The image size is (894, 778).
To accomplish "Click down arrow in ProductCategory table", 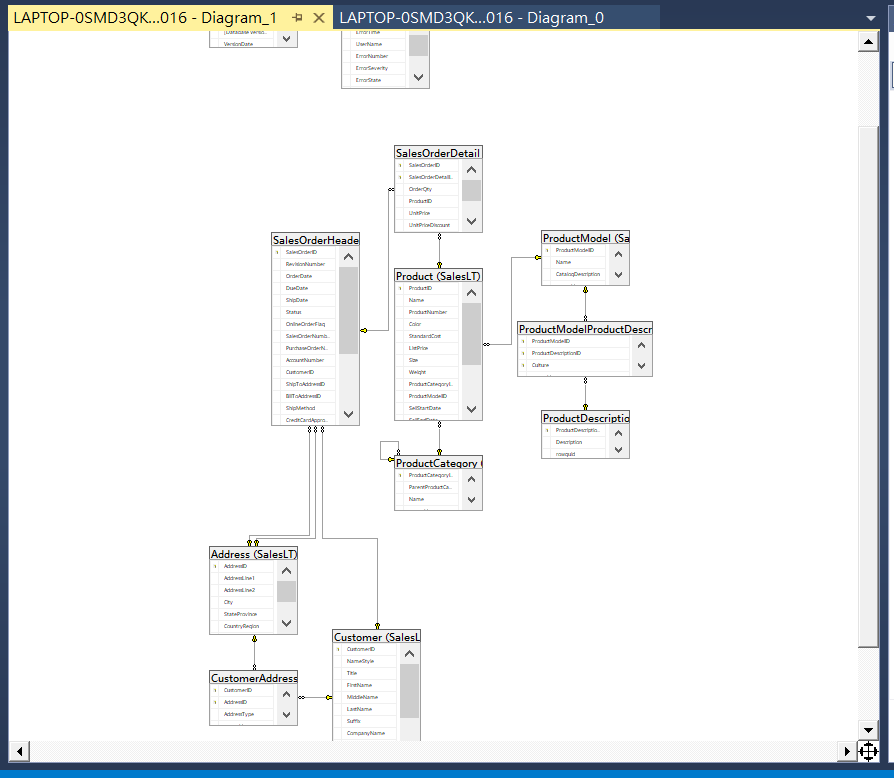I will 472,500.
